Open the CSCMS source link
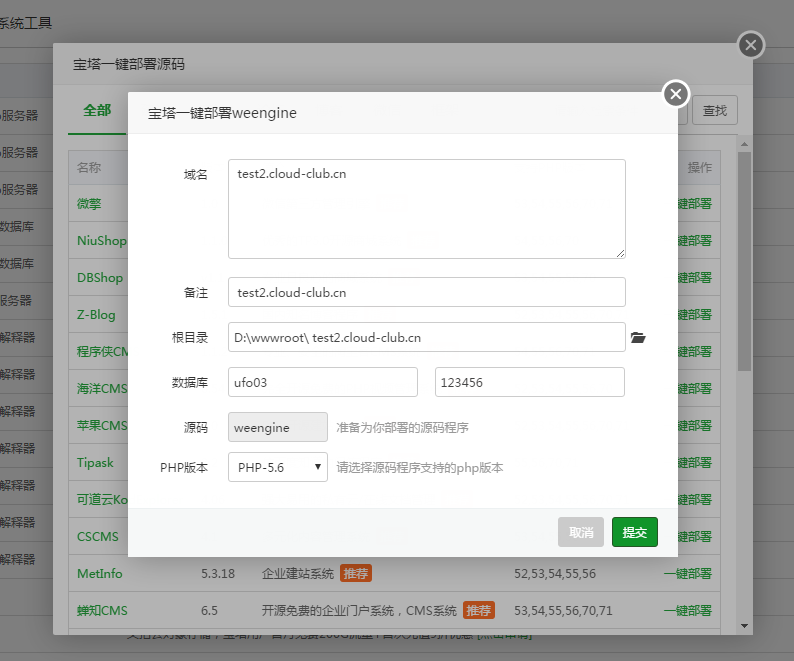This screenshot has width=794, height=661. coord(98,536)
